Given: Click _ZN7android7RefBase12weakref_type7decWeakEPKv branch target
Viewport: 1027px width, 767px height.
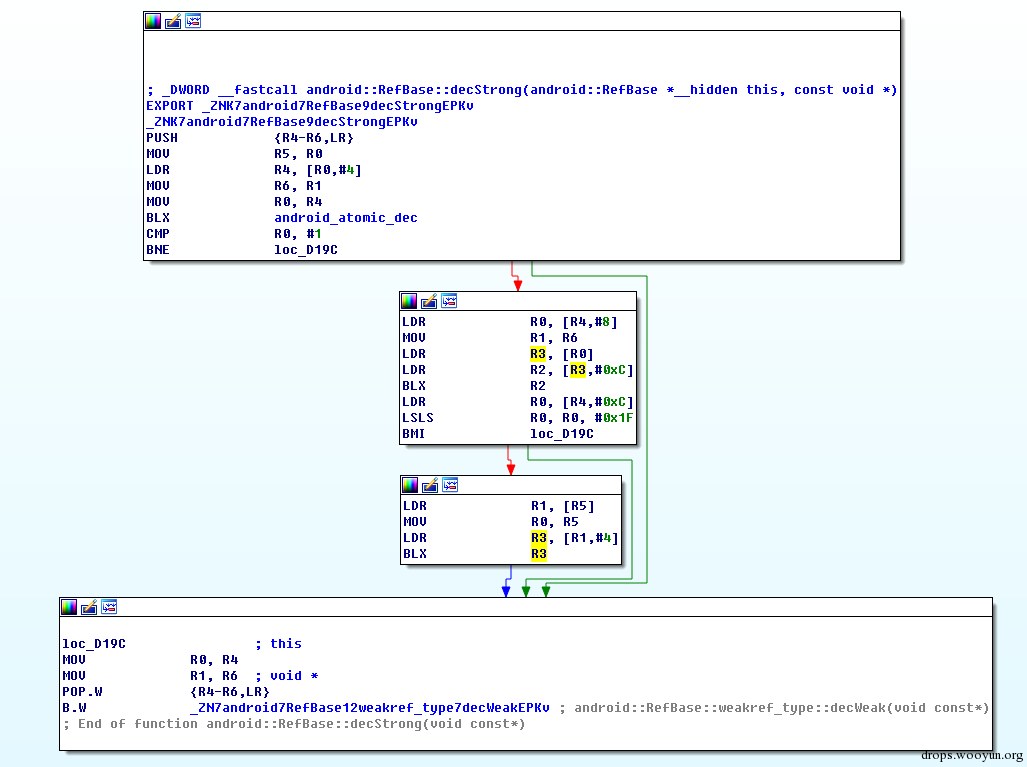Looking at the screenshot, I should click(369, 708).
